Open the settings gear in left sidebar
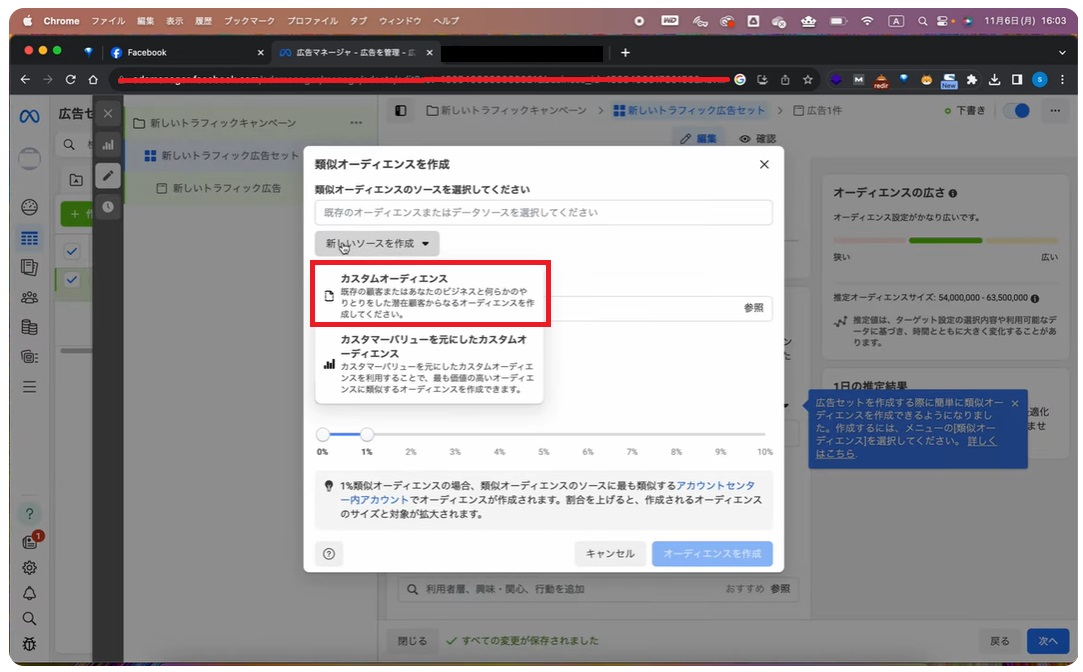Screen dimensions: 1083x672 click(x=30, y=567)
